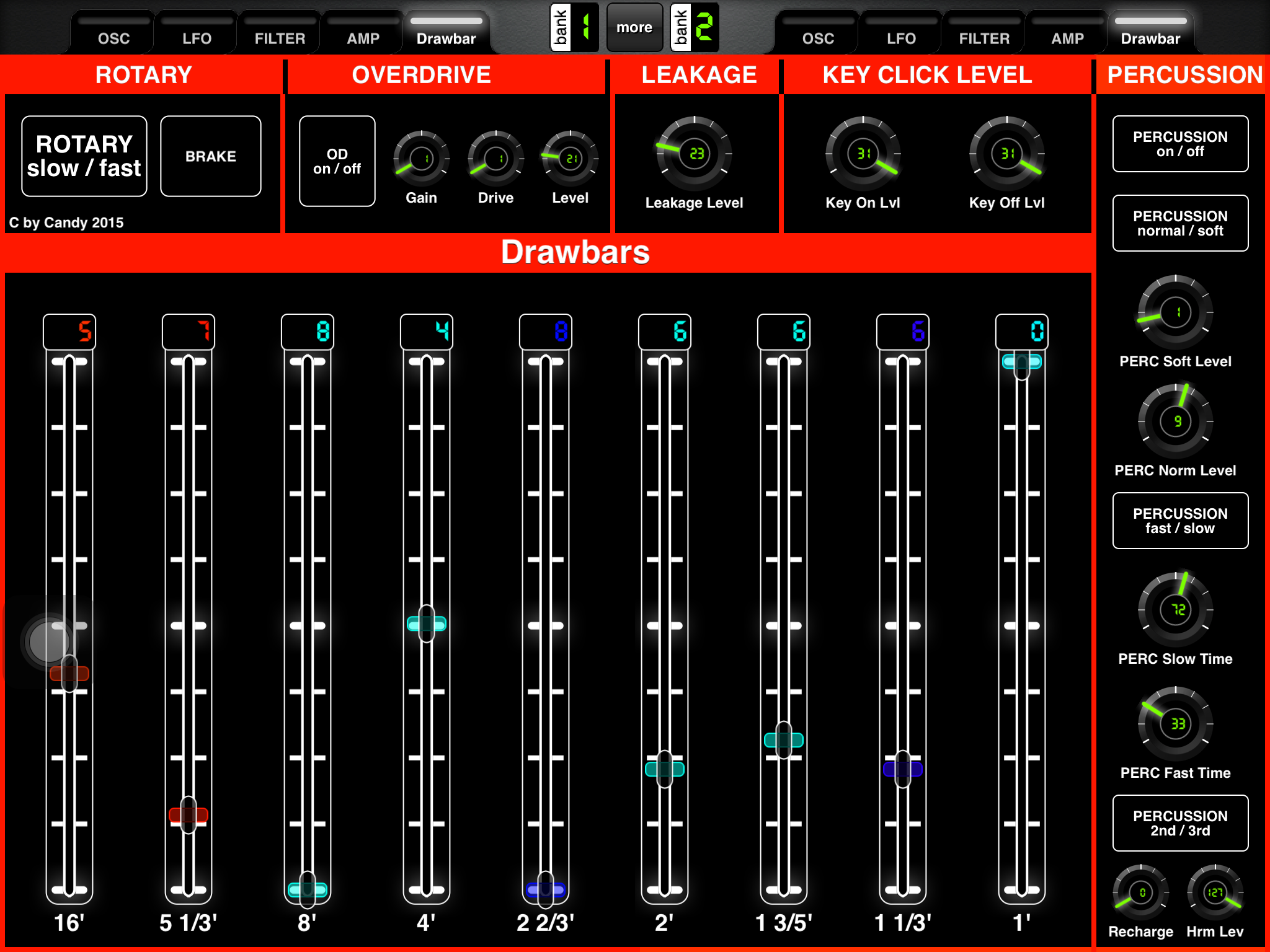Click the 5 1/3' drawbar value display

[x=189, y=332]
